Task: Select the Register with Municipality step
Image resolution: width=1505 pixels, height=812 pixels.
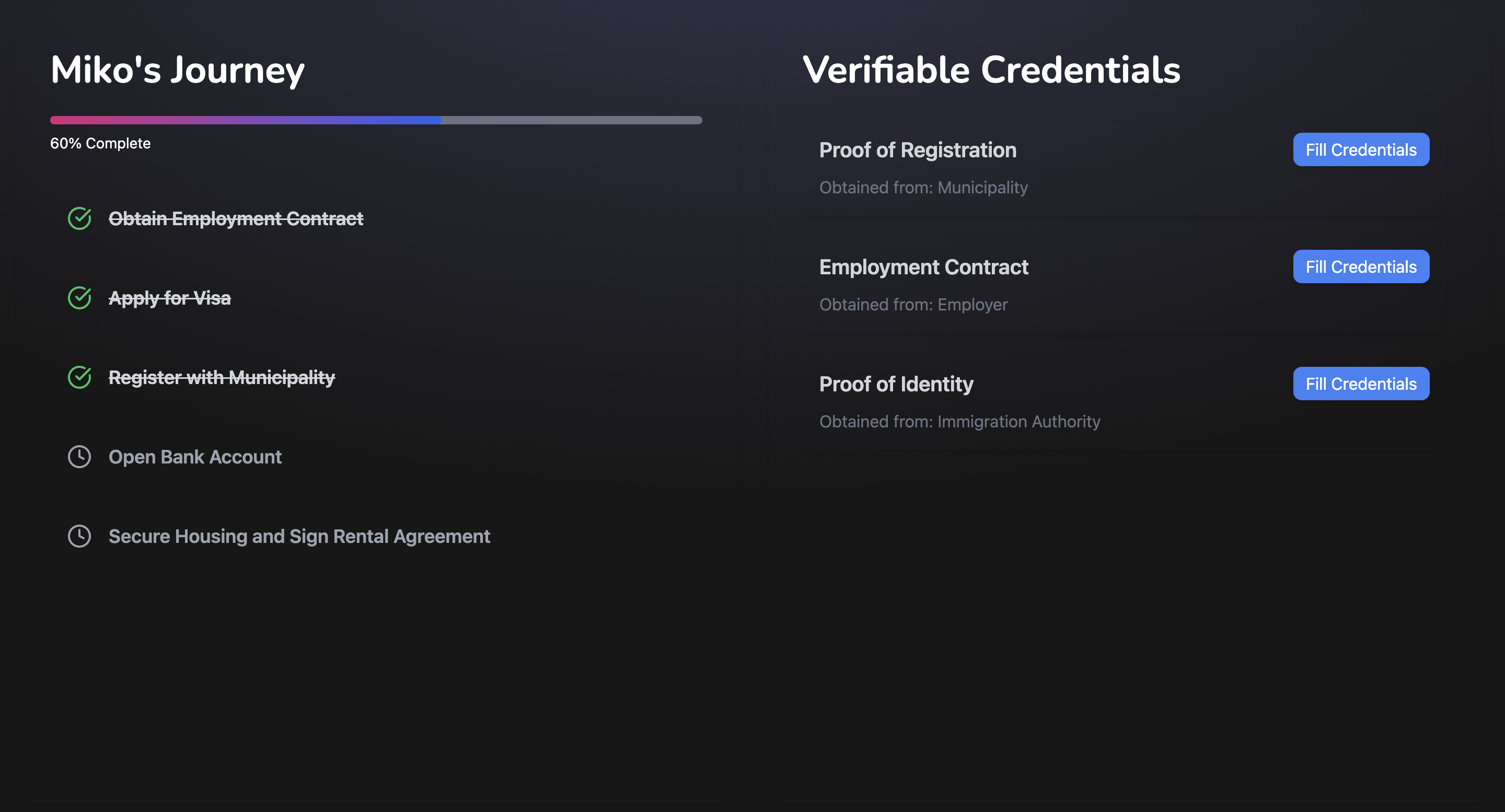Action: pyautogui.click(x=222, y=377)
